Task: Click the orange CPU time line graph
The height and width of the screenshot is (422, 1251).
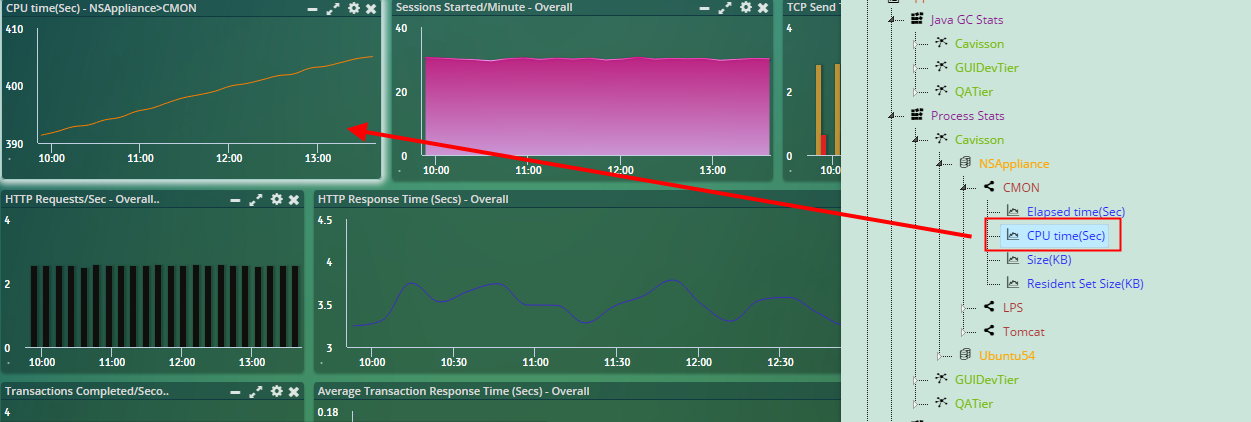Action: click(x=207, y=96)
